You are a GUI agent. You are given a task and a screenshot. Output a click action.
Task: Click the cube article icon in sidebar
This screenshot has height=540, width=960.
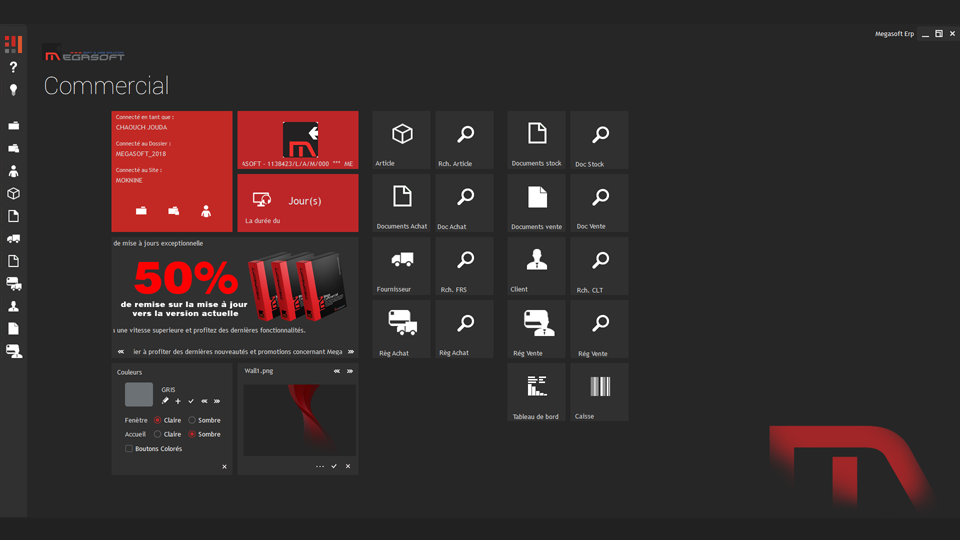coord(13,193)
